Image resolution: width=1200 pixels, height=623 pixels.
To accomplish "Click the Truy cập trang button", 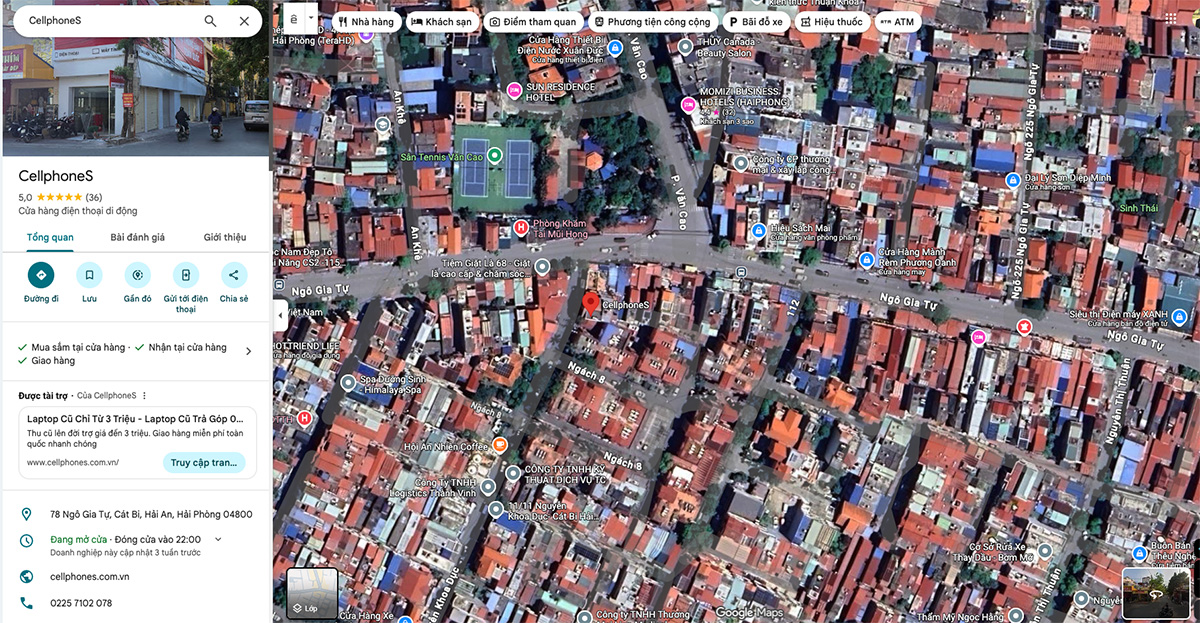I will [204, 462].
